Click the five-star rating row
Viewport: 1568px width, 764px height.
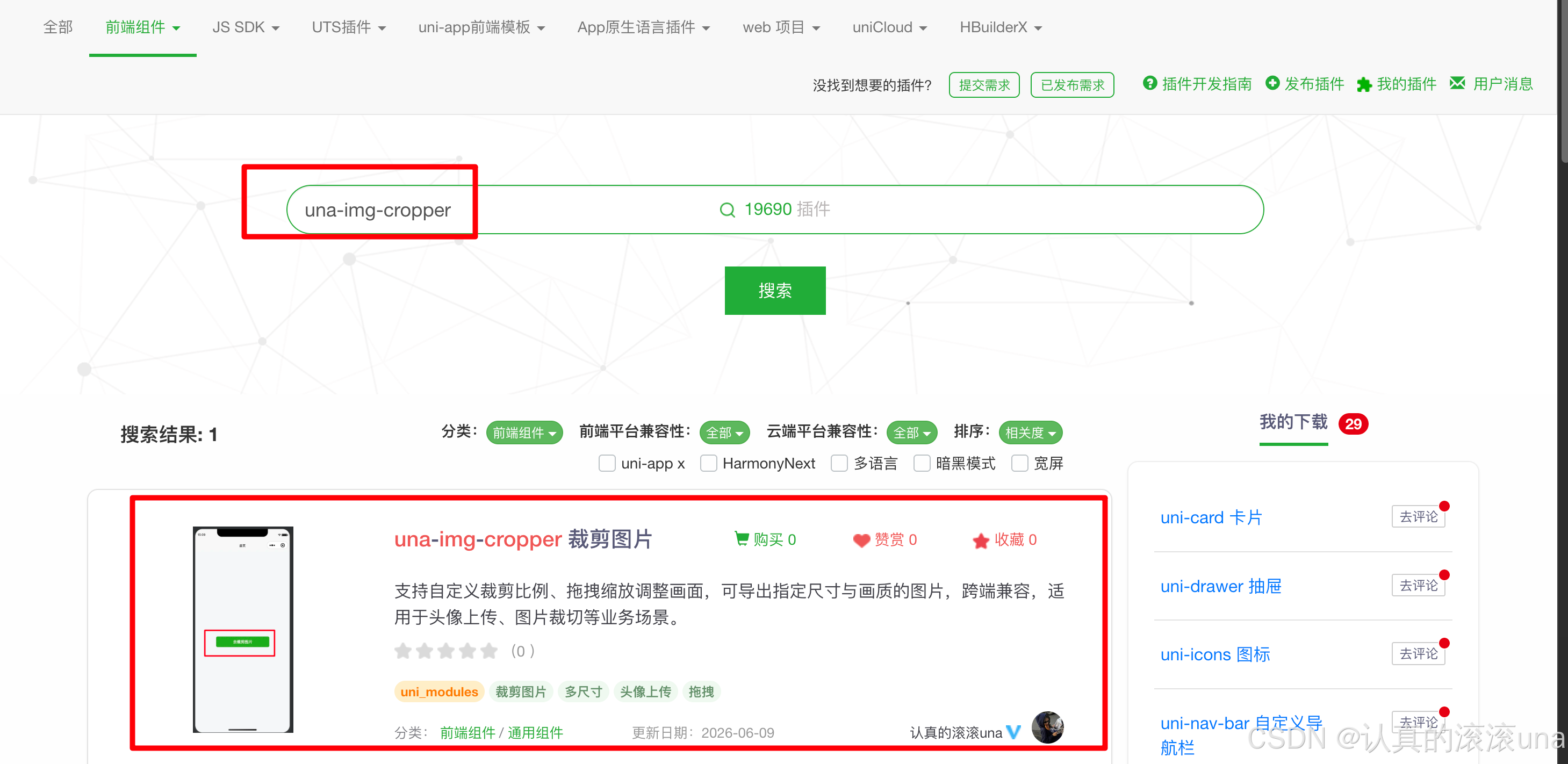pos(446,651)
